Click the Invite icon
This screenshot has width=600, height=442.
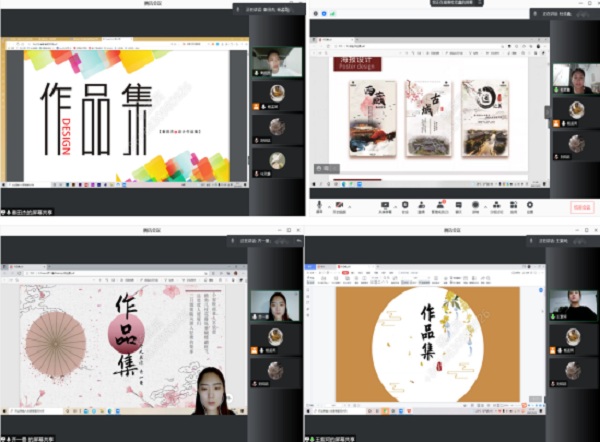pyautogui.click(x=421, y=207)
